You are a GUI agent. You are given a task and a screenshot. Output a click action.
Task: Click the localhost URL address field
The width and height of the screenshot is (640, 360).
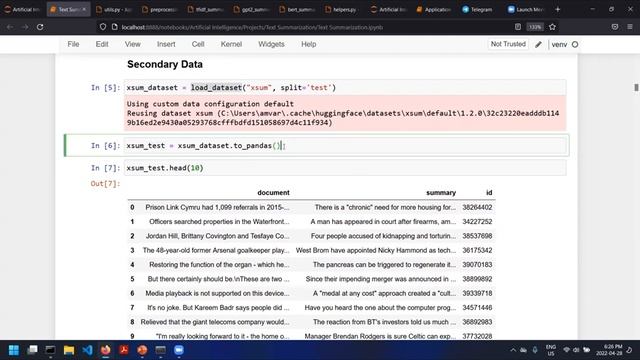point(306,27)
